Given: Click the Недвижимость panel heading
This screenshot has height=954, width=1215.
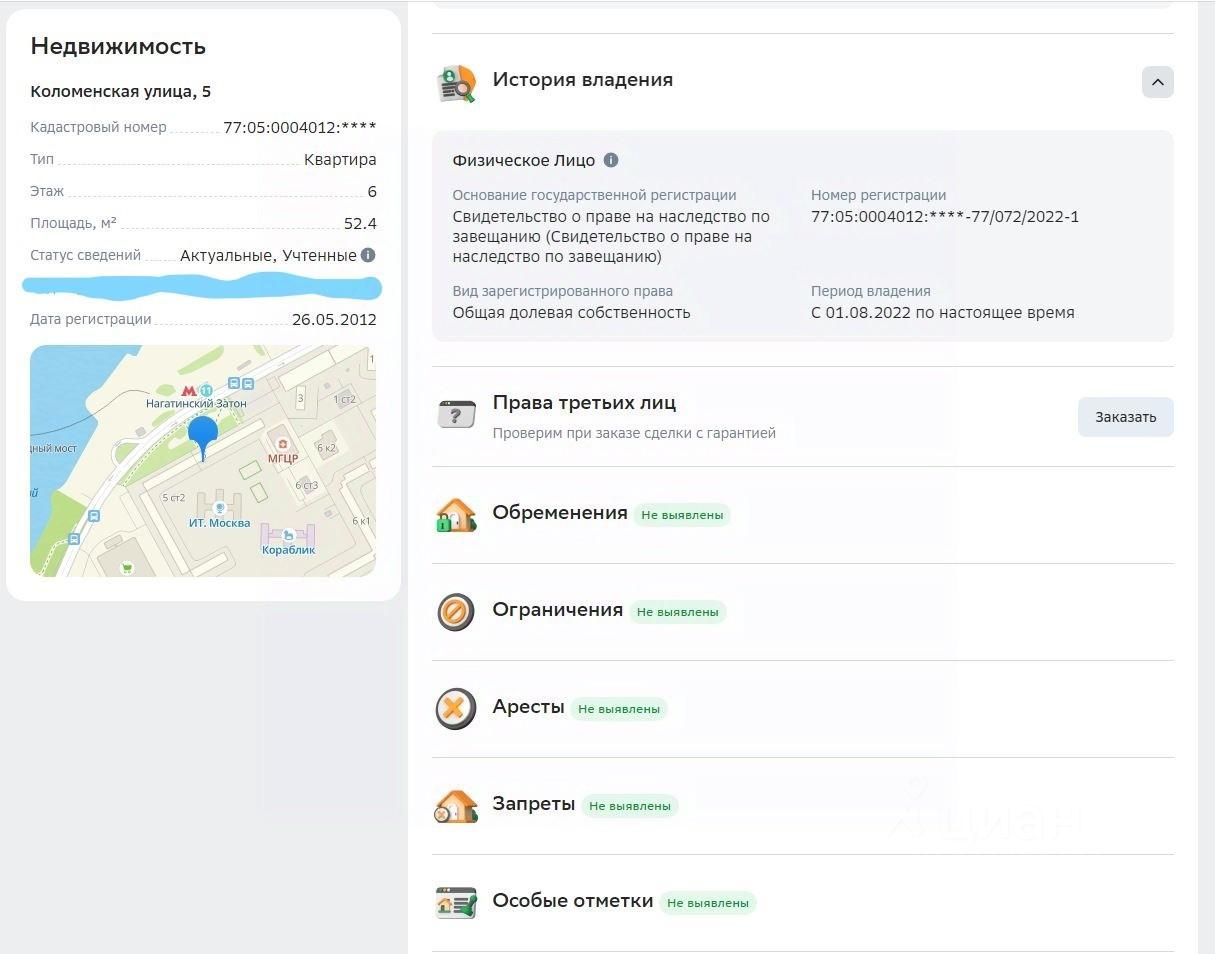Looking at the screenshot, I should 118,46.
